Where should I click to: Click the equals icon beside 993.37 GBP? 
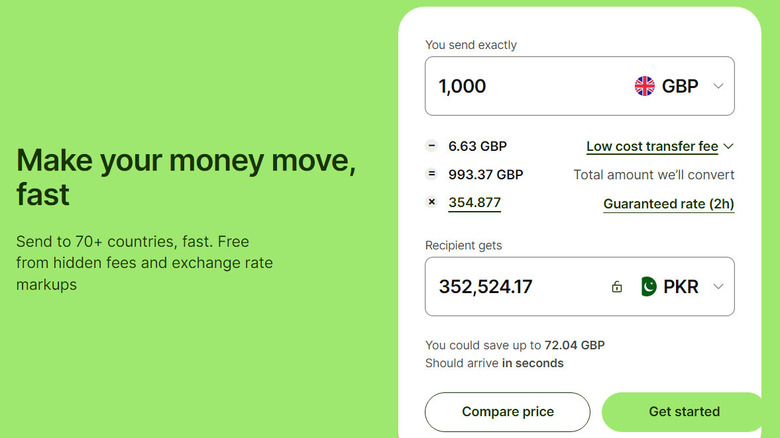(432, 174)
